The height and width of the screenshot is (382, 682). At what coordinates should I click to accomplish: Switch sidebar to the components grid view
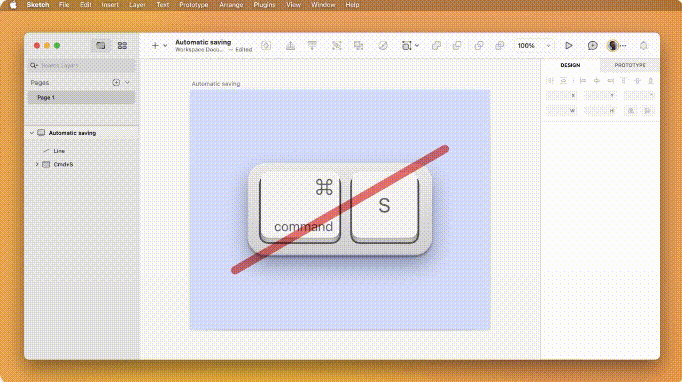[x=122, y=46]
